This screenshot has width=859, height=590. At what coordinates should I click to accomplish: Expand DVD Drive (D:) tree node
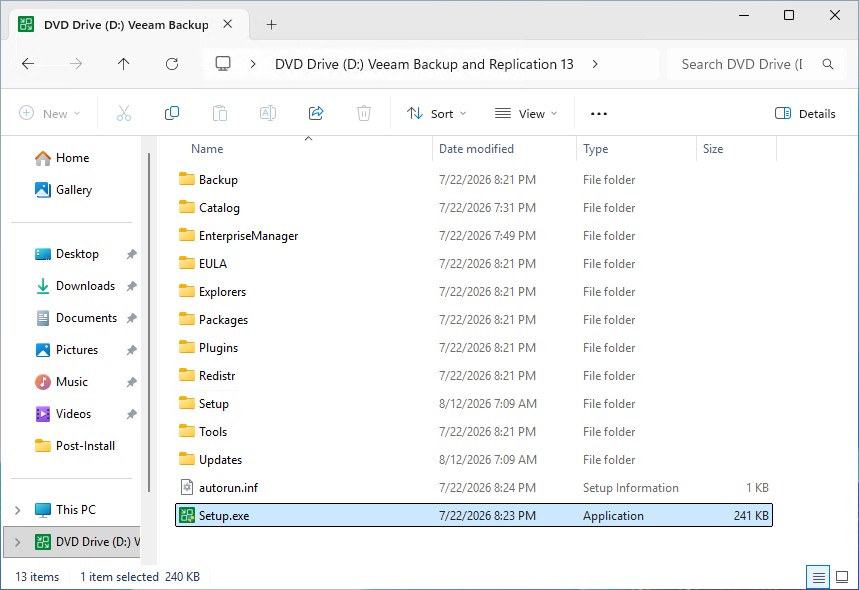[x=18, y=542]
